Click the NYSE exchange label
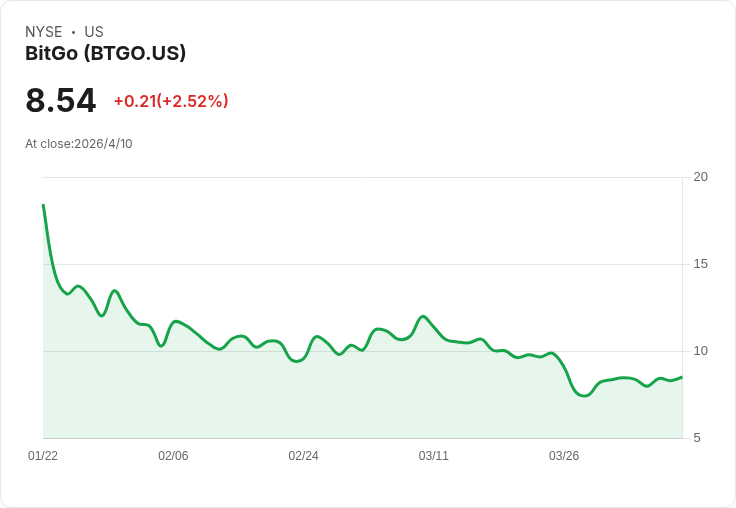 point(43,32)
